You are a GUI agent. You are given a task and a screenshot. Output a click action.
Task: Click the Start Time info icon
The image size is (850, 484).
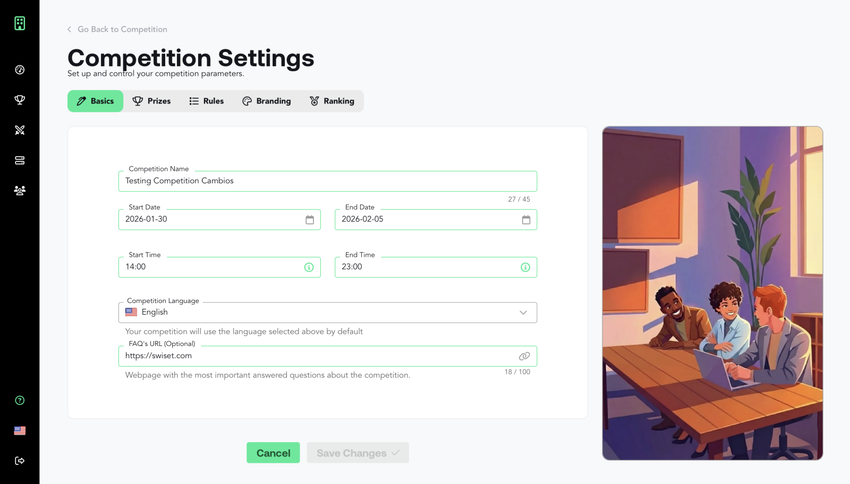[x=309, y=267]
